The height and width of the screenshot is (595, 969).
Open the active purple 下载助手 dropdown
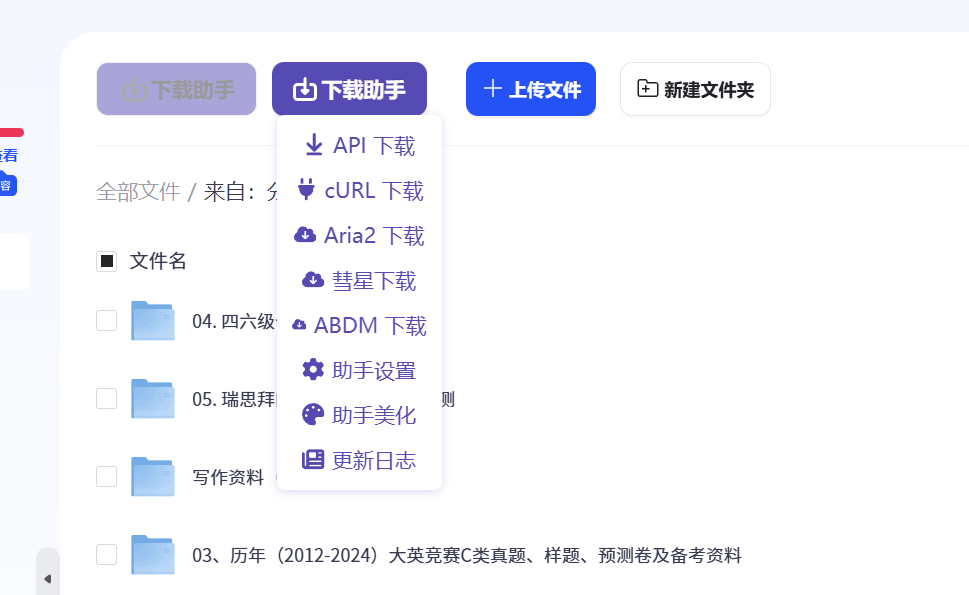pos(349,89)
